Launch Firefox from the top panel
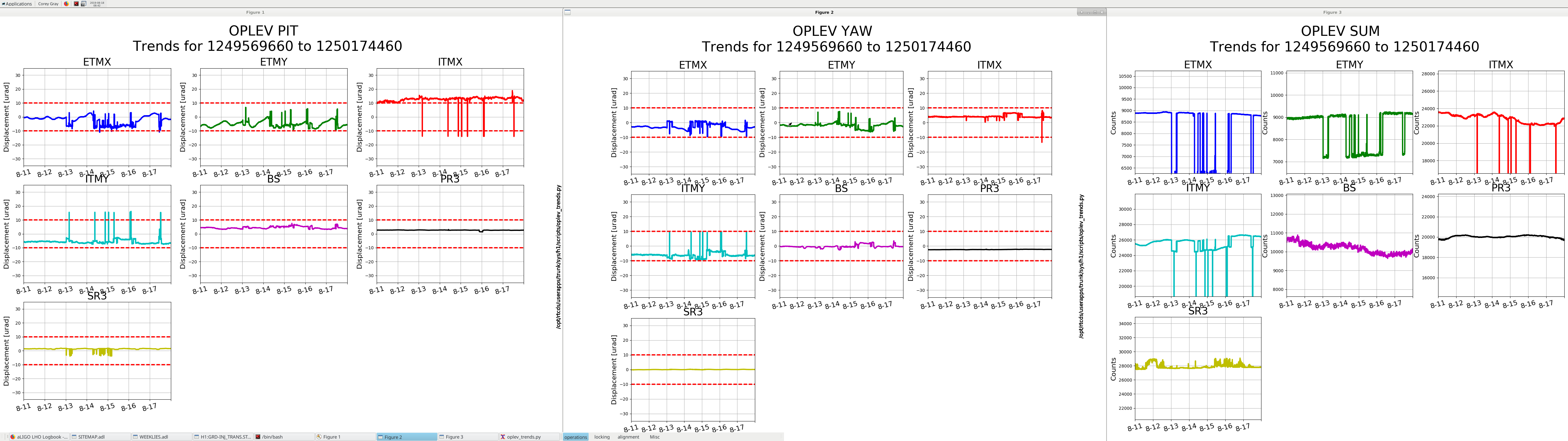 (66, 4)
